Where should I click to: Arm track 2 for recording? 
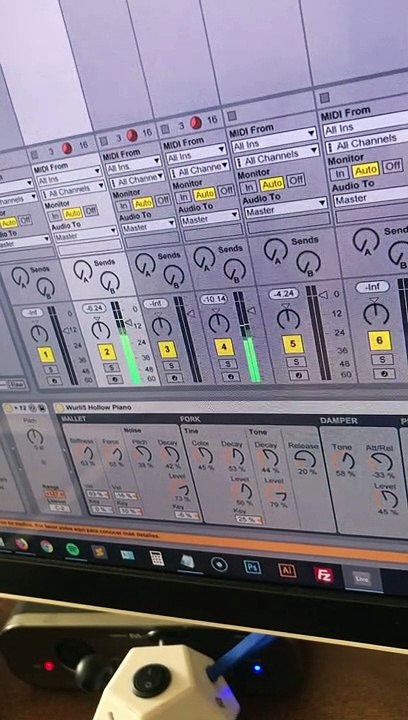(x=114, y=379)
